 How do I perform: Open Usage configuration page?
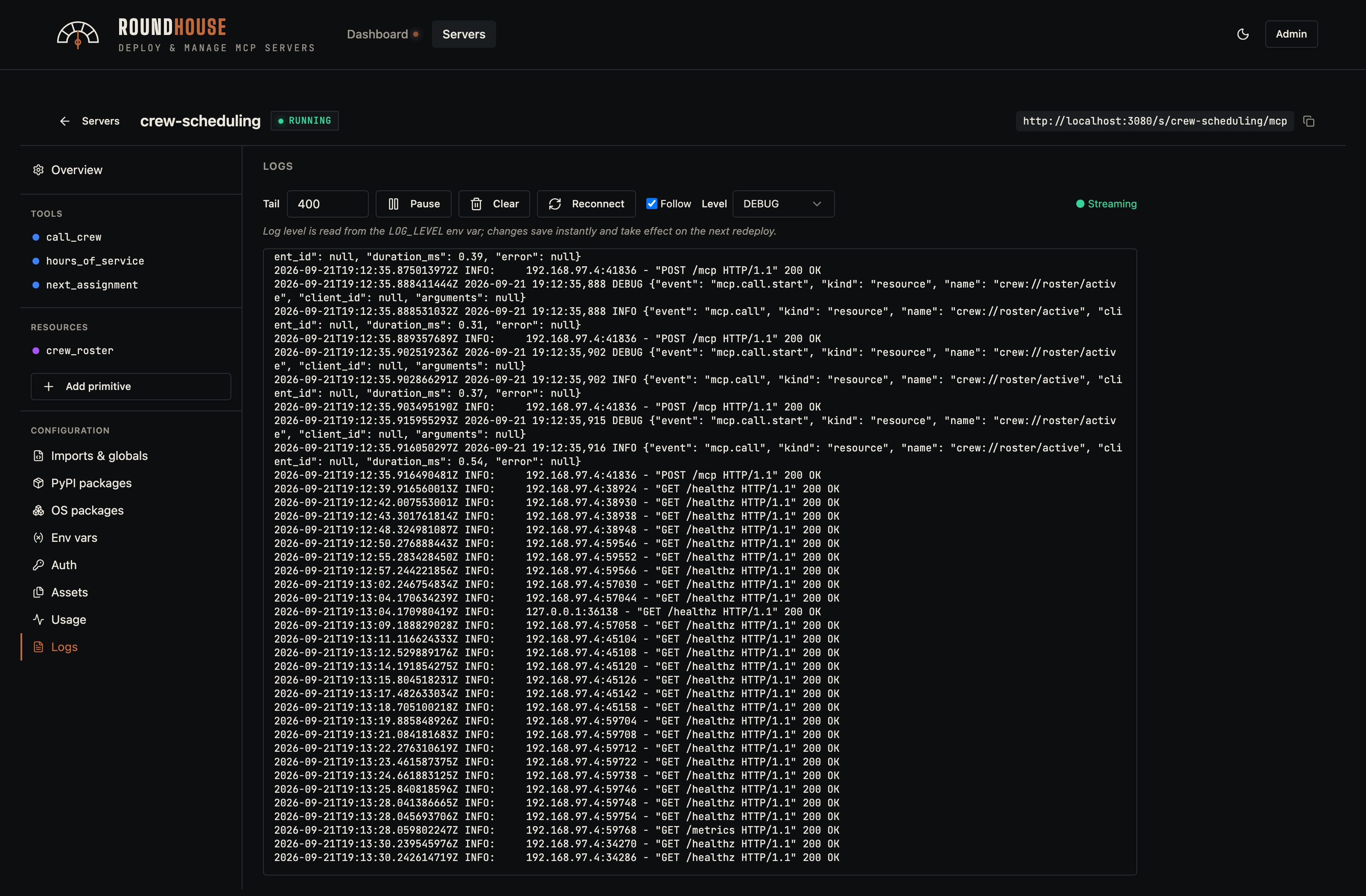tap(68, 620)
